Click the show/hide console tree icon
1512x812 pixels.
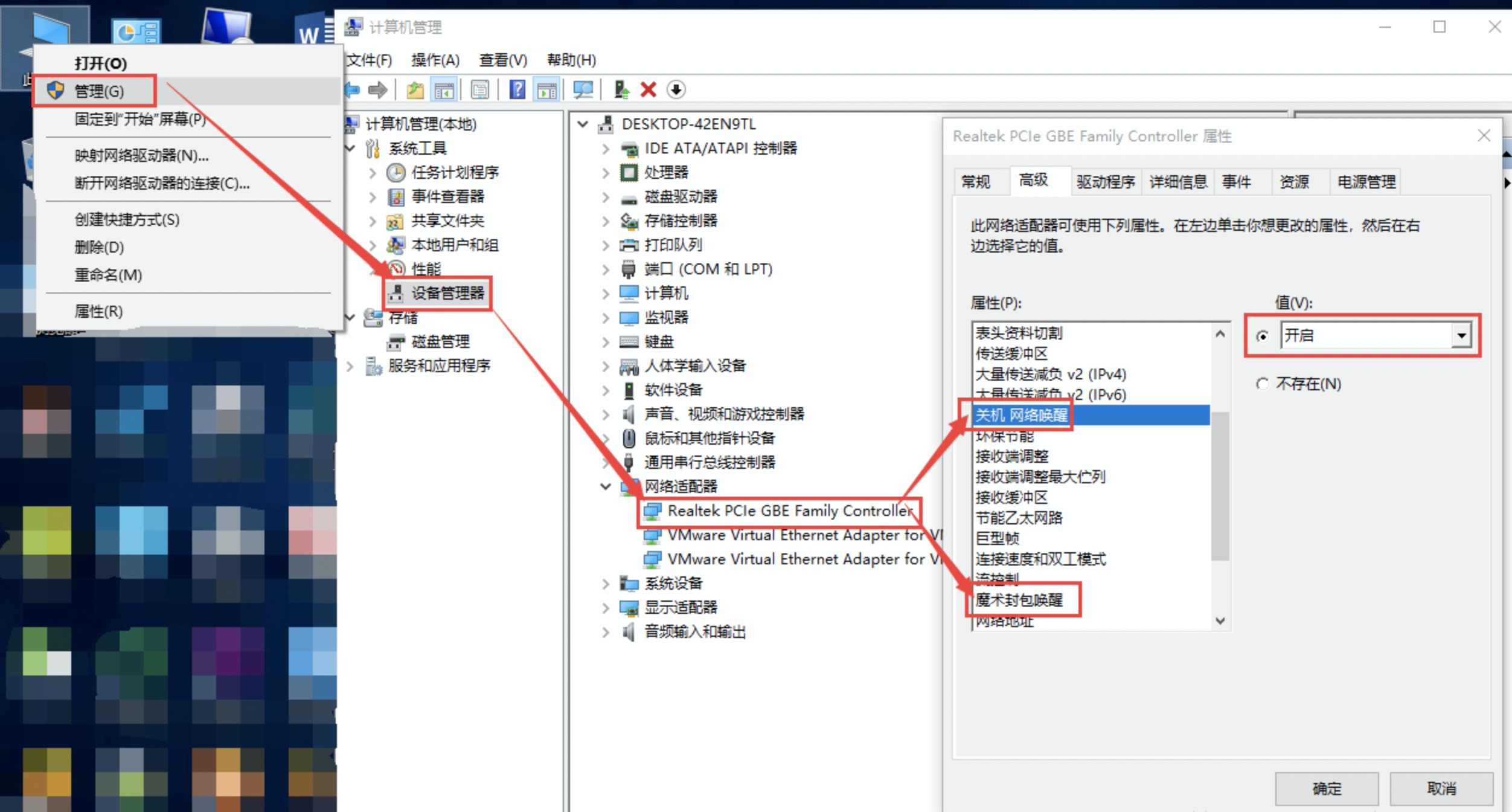(444, 90)
